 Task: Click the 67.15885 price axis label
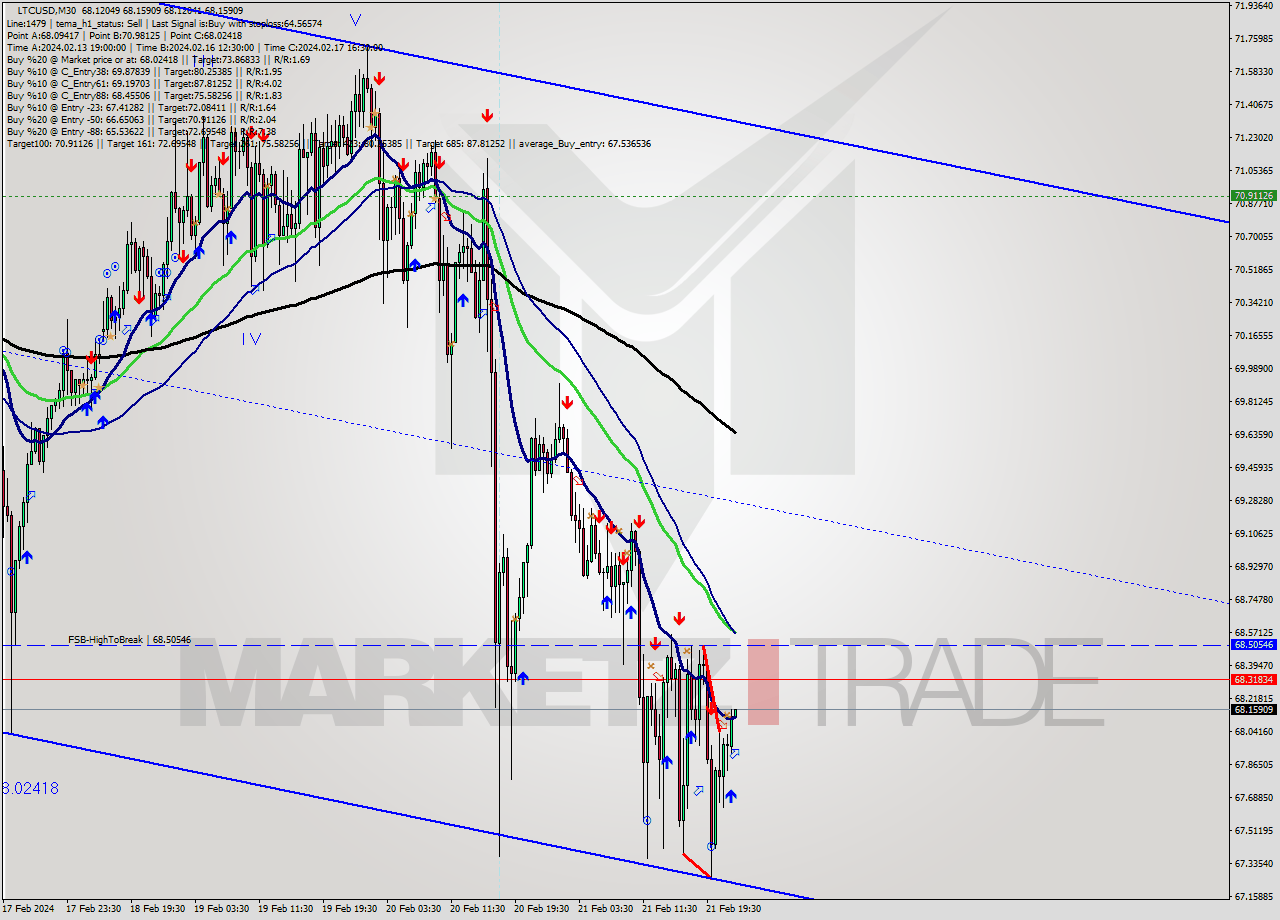click(x=1254, y=896)
